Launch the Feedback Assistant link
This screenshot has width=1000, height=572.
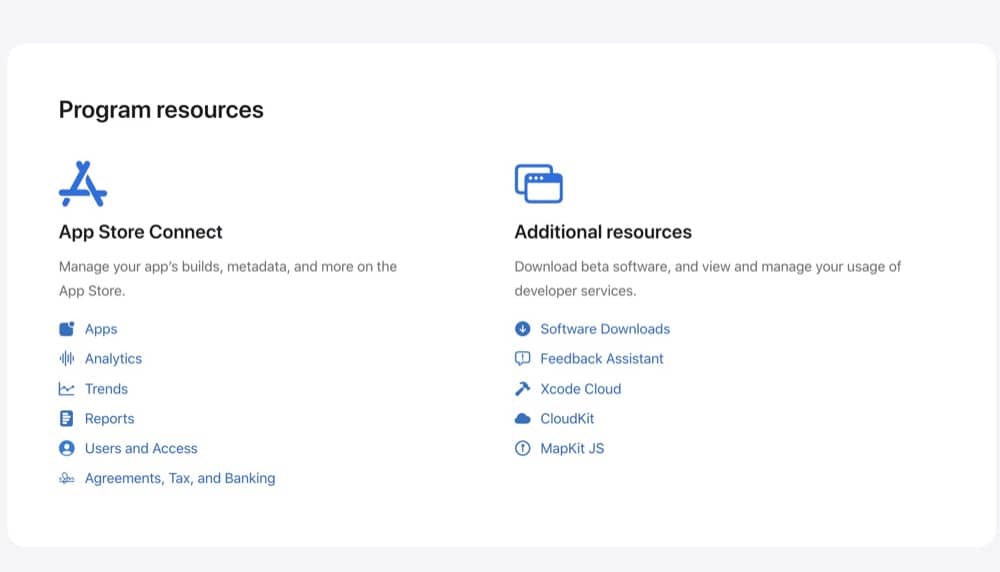click(x=602, y=358)
